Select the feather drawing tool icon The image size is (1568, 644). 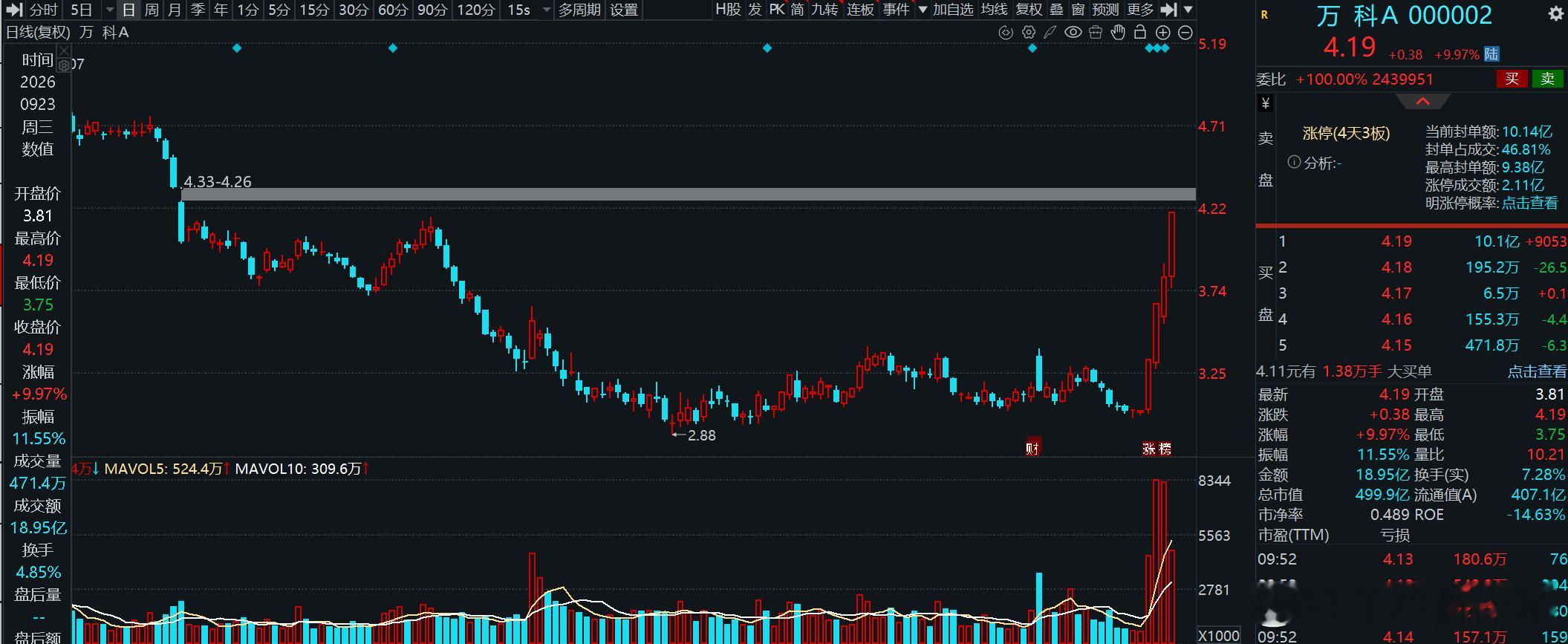tap(1050, 33)
